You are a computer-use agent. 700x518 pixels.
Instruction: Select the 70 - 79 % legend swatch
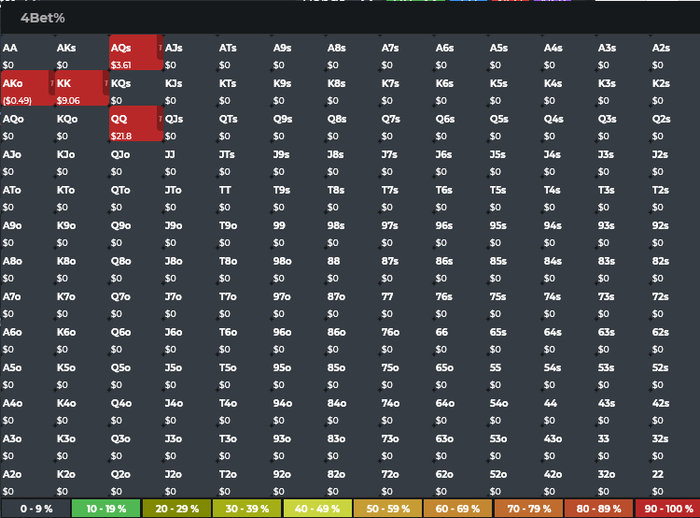pyautogui.click(x=529, y=509)
